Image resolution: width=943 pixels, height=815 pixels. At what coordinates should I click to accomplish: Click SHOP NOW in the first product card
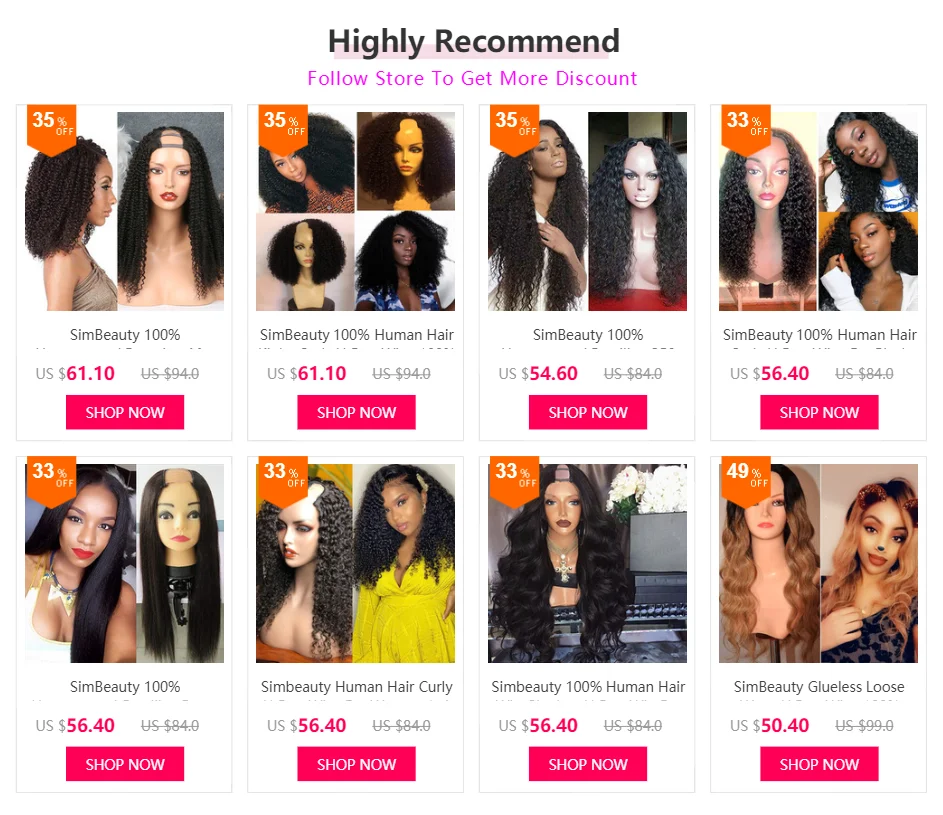pos(125,412)
